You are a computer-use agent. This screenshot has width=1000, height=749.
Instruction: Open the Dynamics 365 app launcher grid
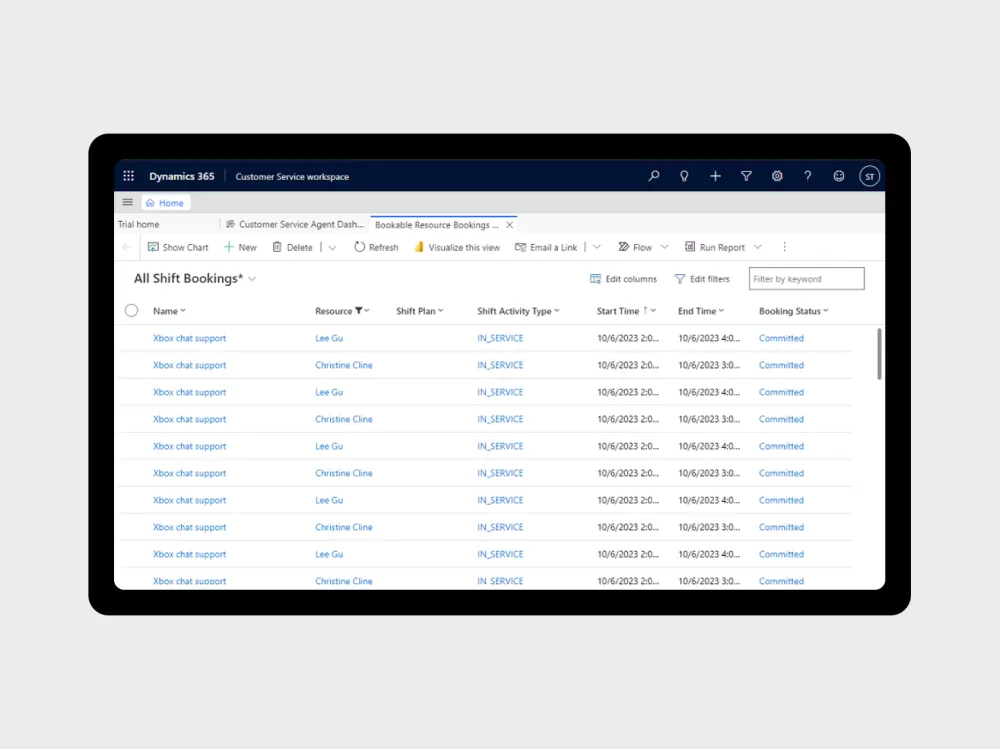point(128,176)
